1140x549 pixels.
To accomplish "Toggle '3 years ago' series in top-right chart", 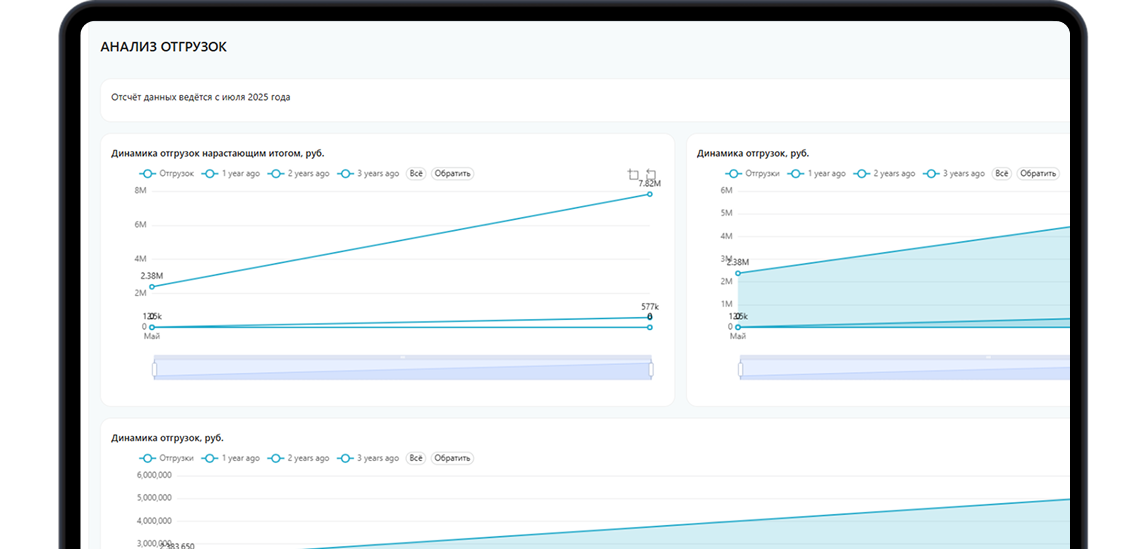I will coord(955,174).
